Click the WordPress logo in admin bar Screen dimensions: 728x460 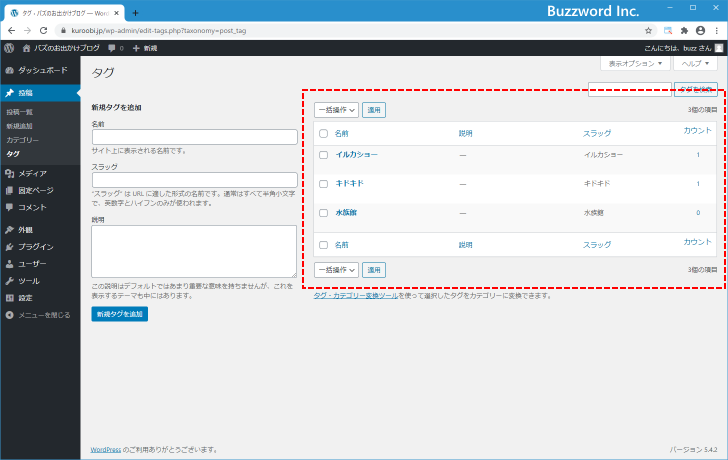[x=9, y=47]
